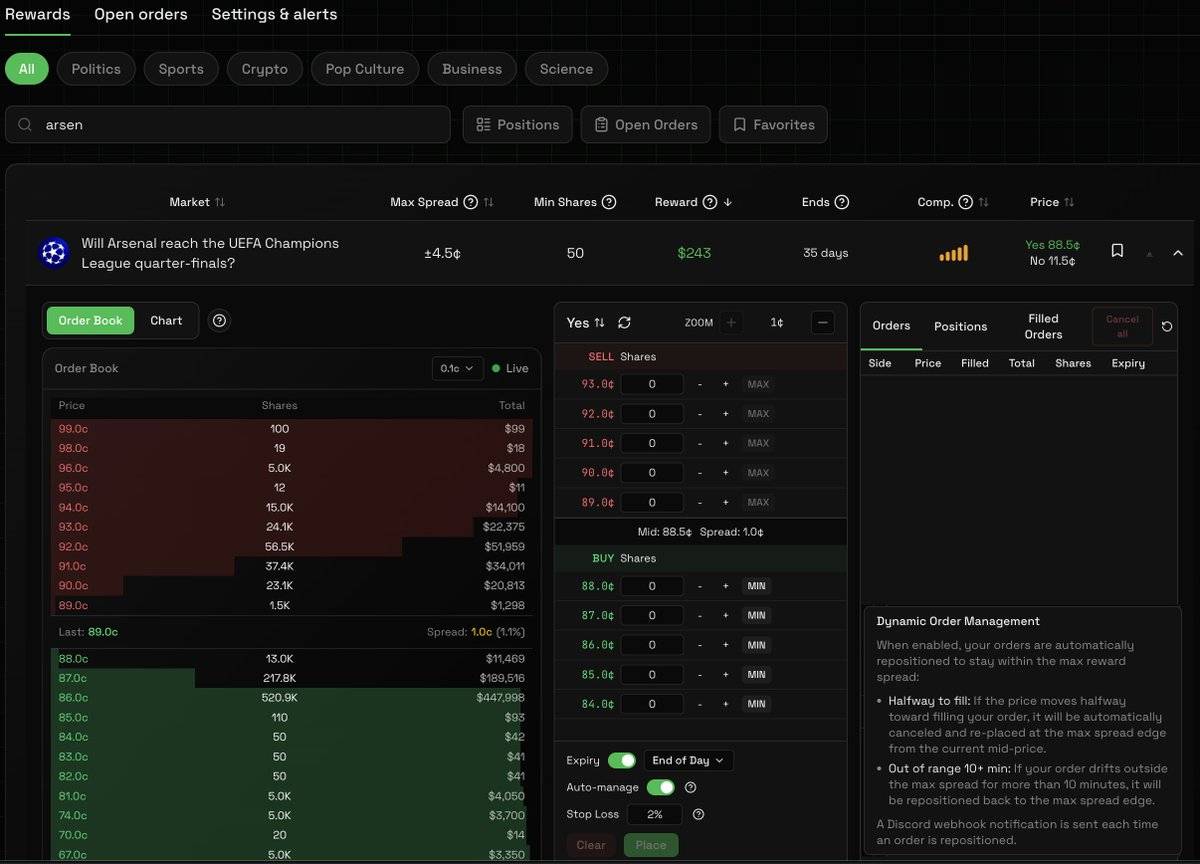
Task: Open the Positions tab in orders panel
Action: pos(960,326)
